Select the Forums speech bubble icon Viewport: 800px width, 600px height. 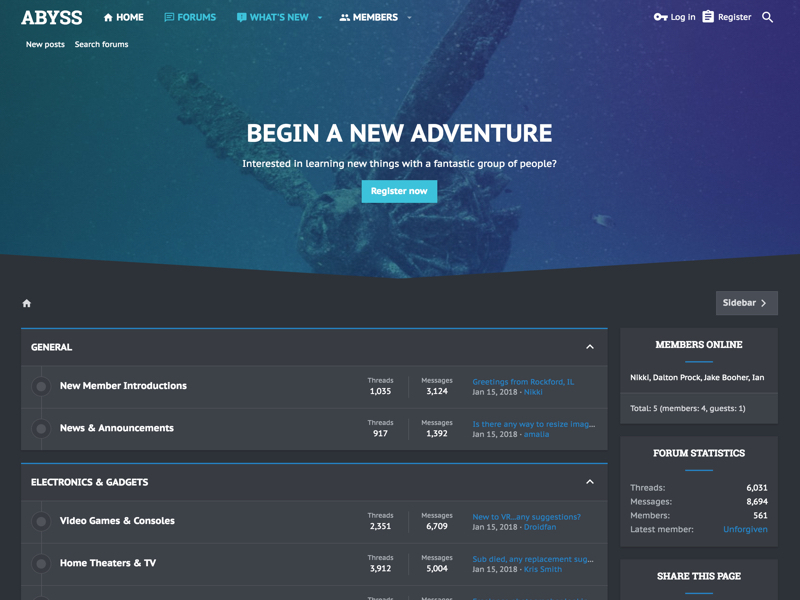[167, 17]
